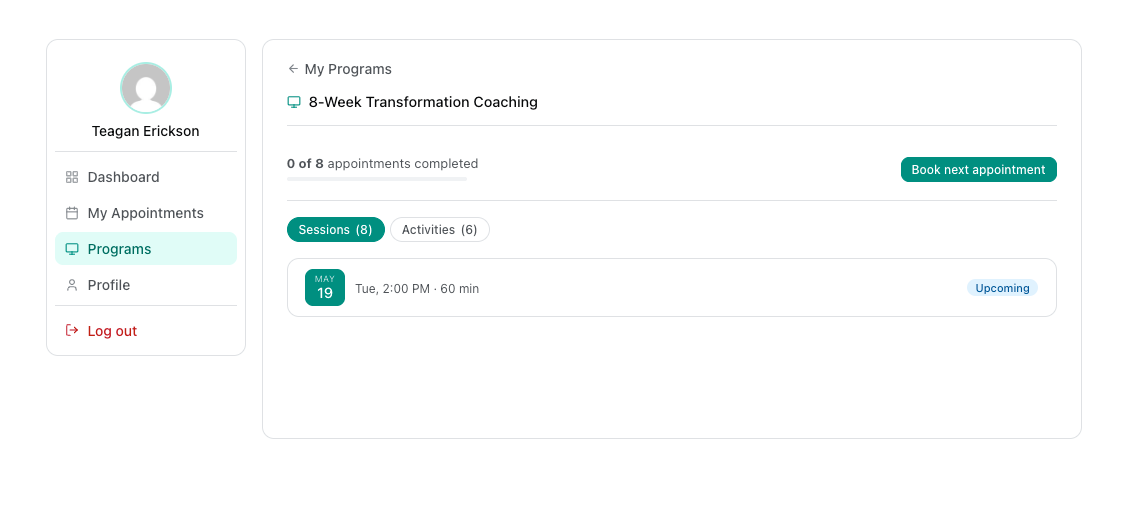Click the Profile person icon

click(72, 285)
